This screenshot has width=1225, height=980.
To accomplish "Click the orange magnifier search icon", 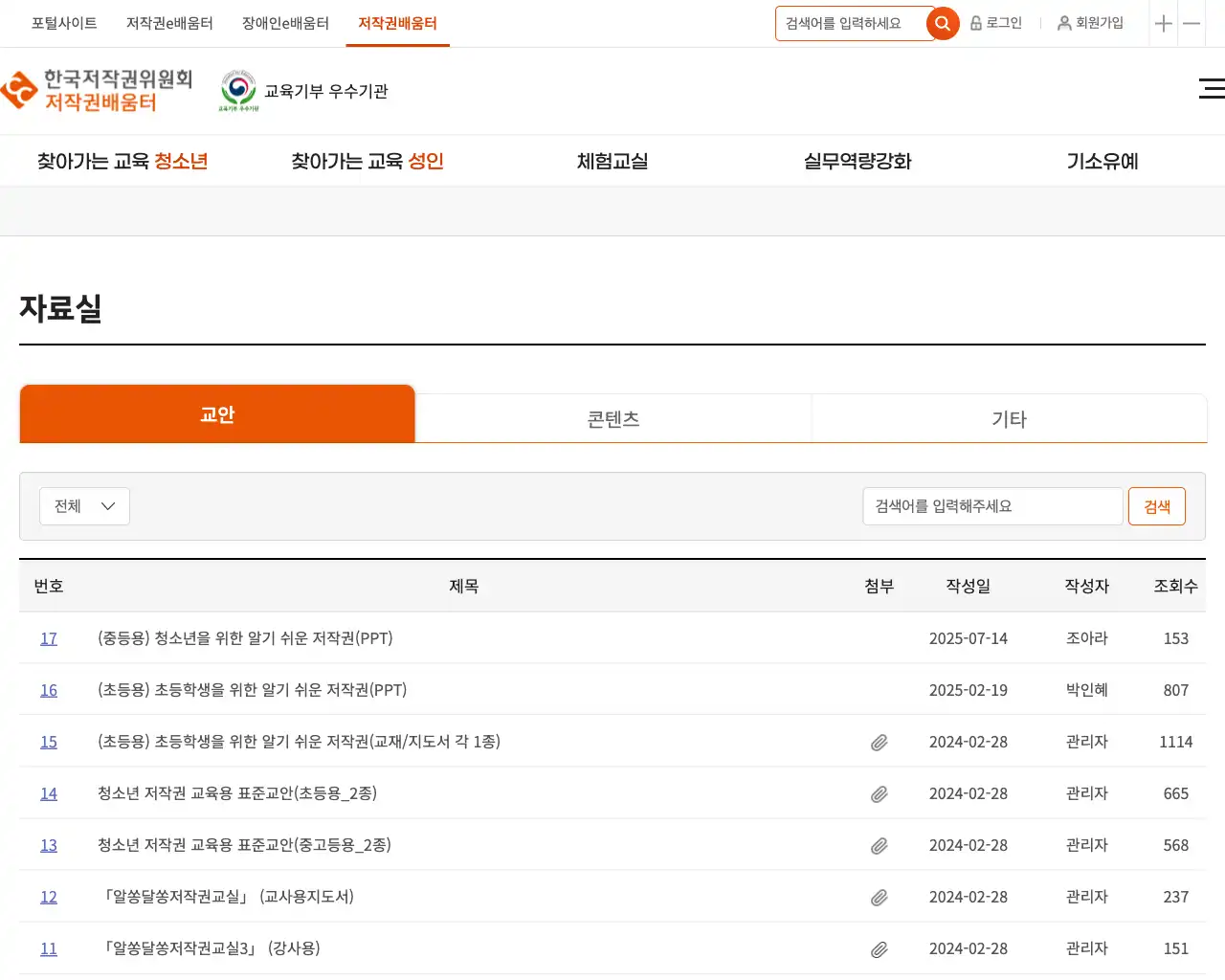I will (x=943, y=24).
